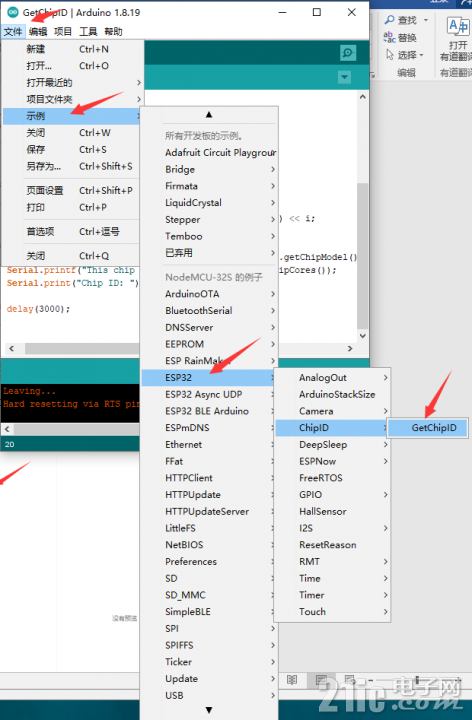This screenshot has width=472, height=720.
Task: Open ESPmDNS examples
Action: 208,428
